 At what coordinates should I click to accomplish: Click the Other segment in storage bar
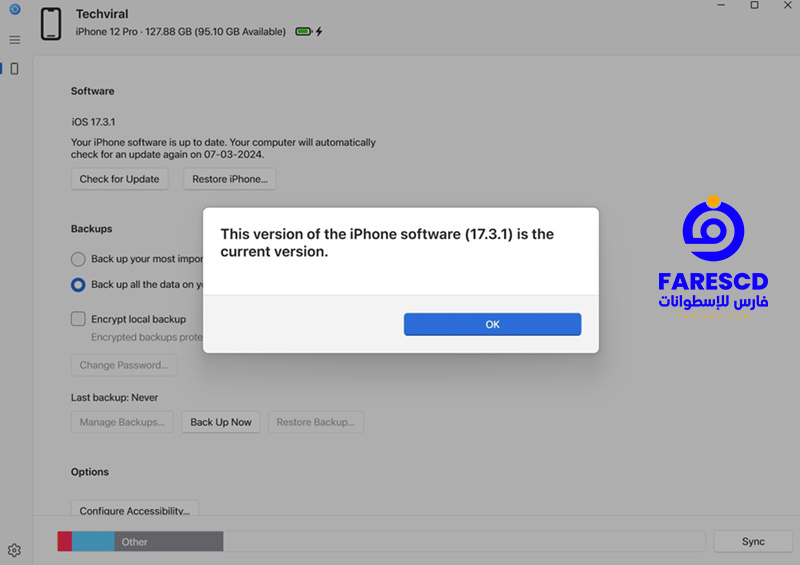tap(169, 542)
